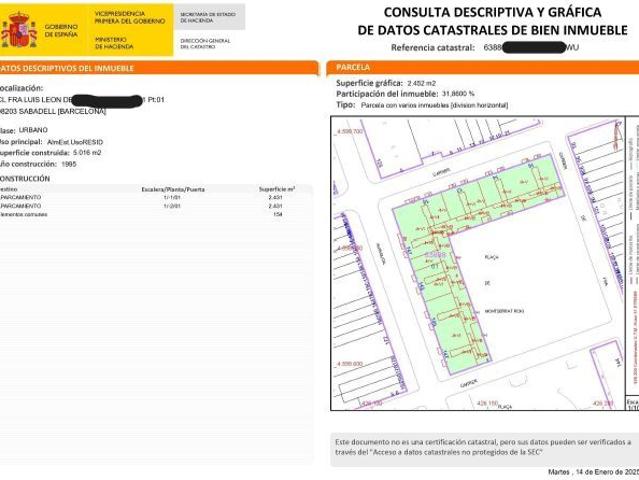
Task: Click the Año construcción value 1995
Action: pyautogui.click(x=68, y=164)
